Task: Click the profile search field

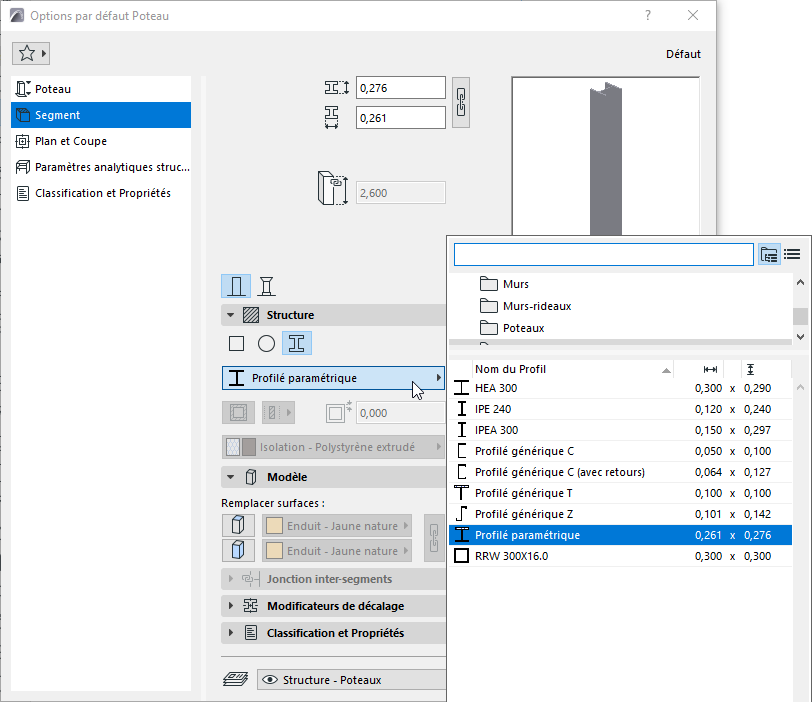Action: tap(603, 255)
